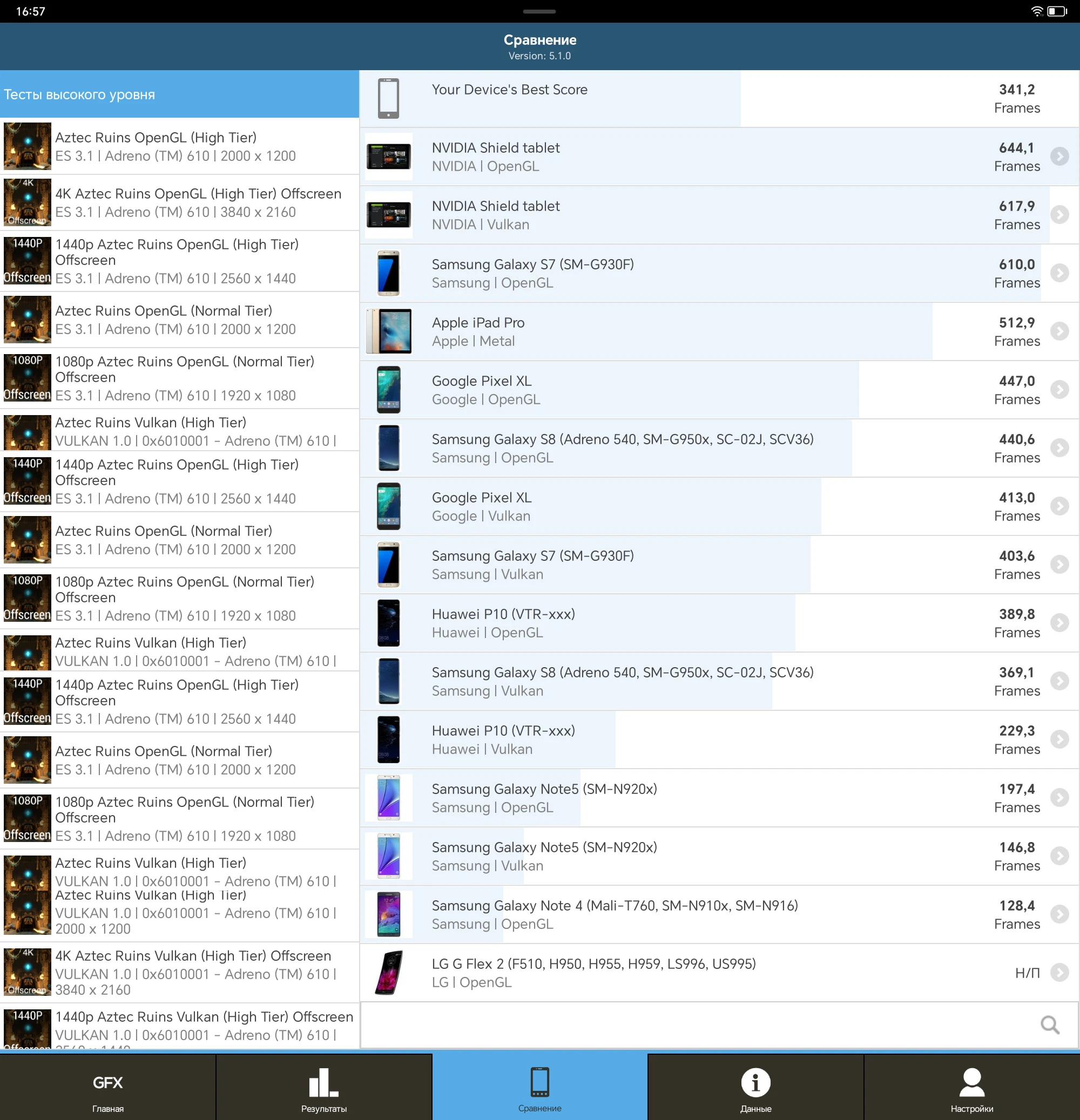The height and width of the screenshot is (1120, 1080).
Task: Open Galaxy Note 4 row chevron
Action: (1059, 914)
